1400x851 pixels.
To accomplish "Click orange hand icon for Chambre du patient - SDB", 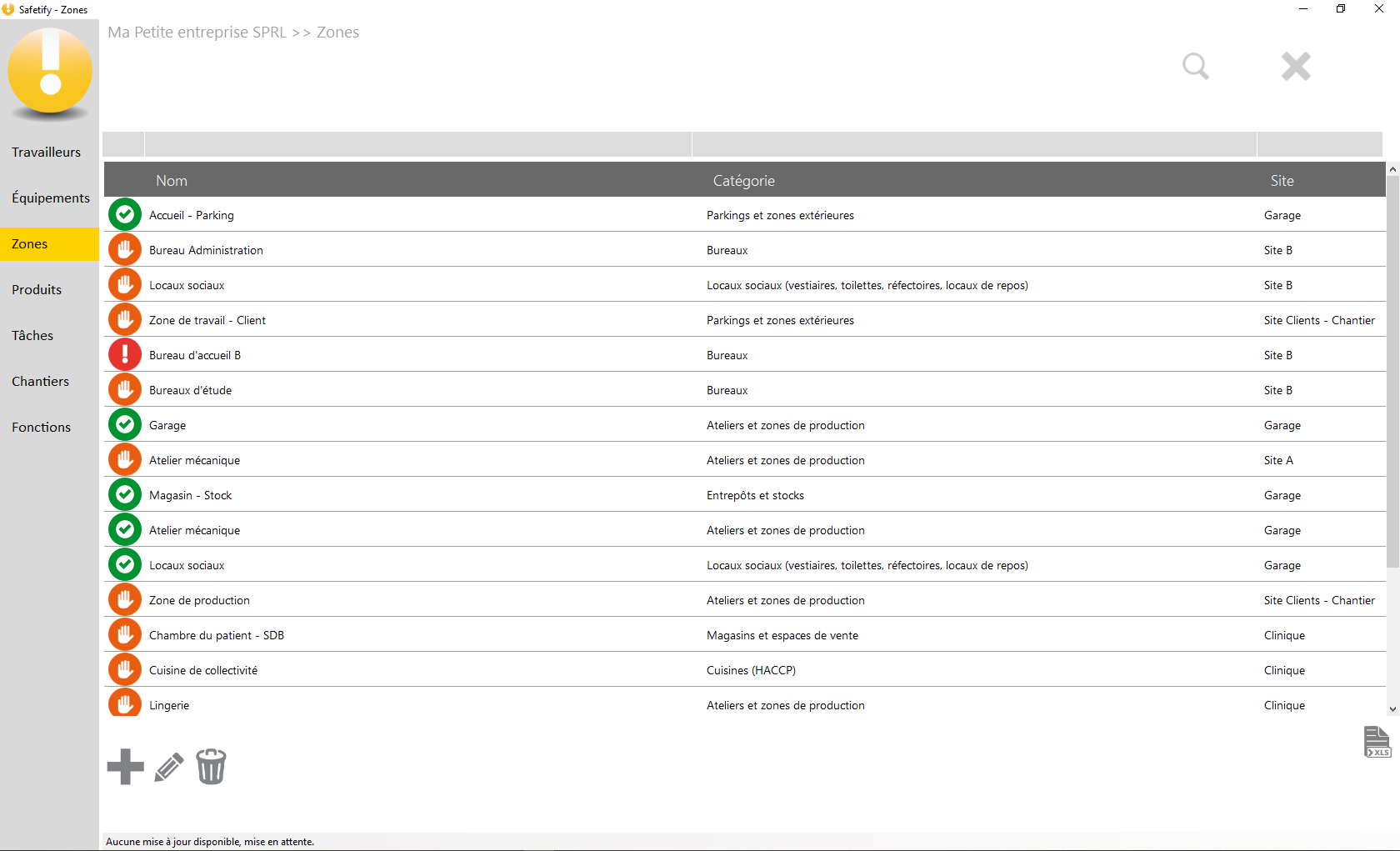I will point(125,635).
